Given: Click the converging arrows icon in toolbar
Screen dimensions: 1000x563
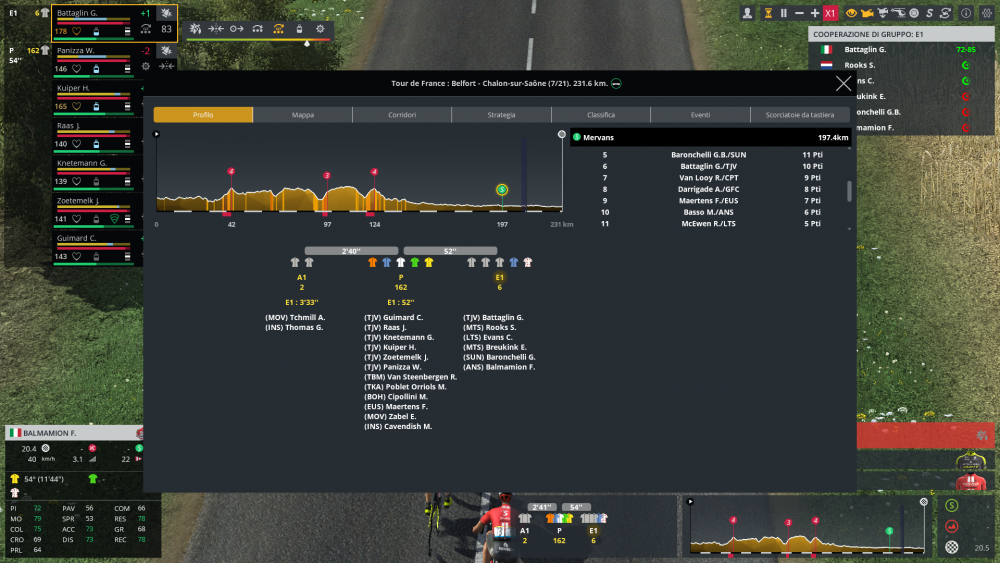Looking at the screenshot, I should click(216, 29).
